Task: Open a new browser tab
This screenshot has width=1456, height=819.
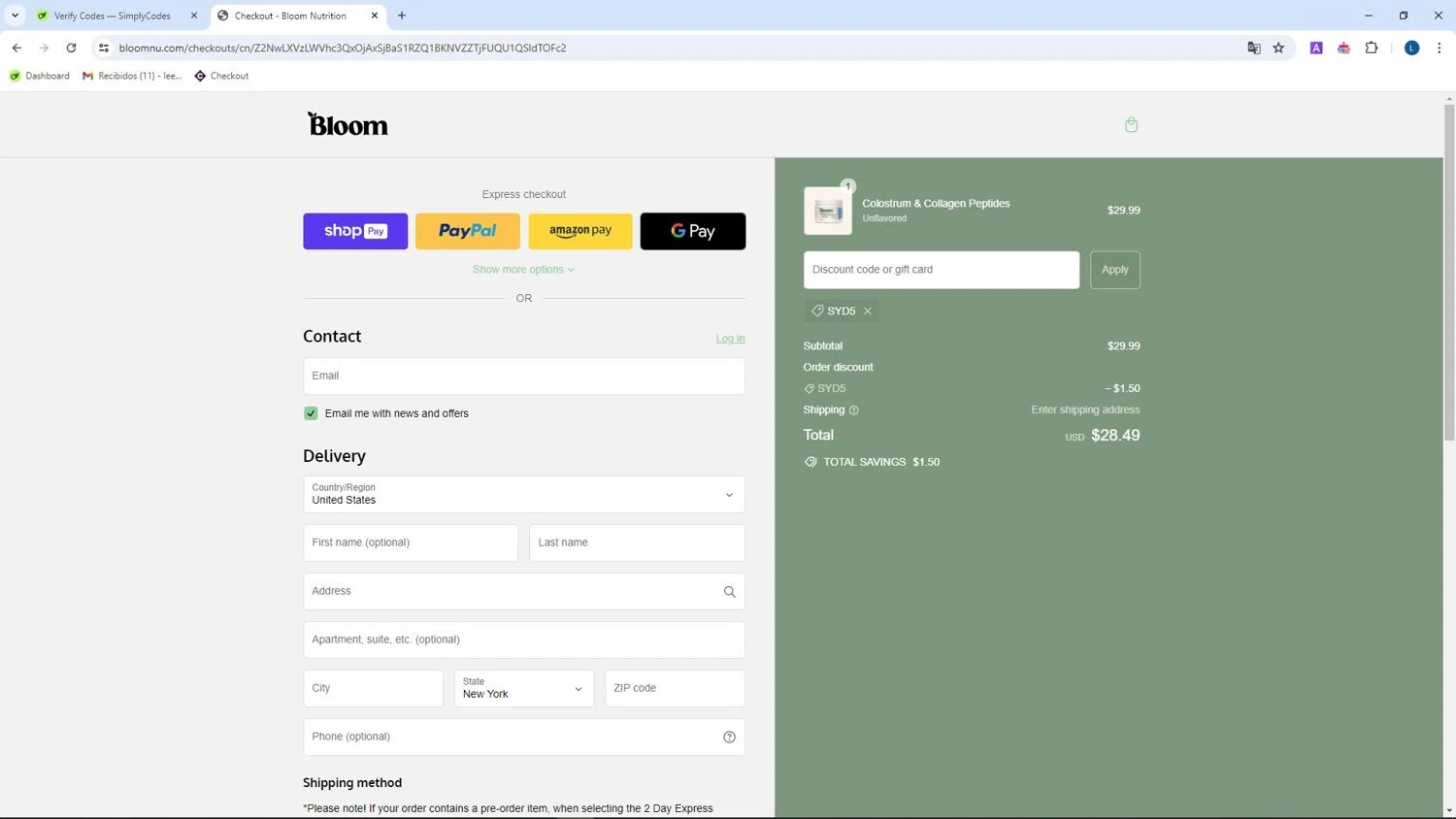Action: click(x=402, y=16)
